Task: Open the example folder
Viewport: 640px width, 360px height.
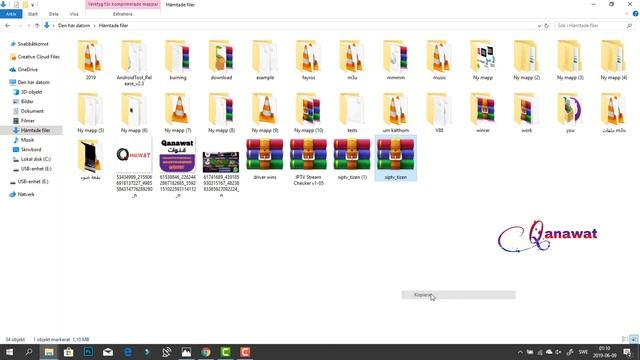Action: point(265,60)
